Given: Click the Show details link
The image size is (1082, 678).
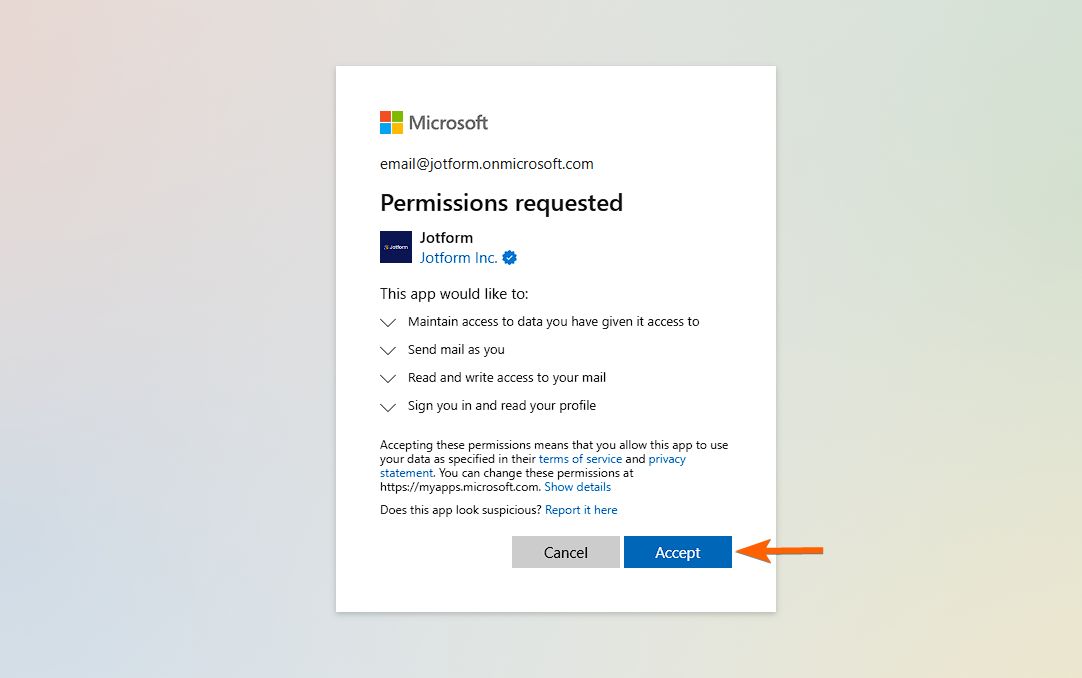Looking at the screenshot, I should point(577,487).
